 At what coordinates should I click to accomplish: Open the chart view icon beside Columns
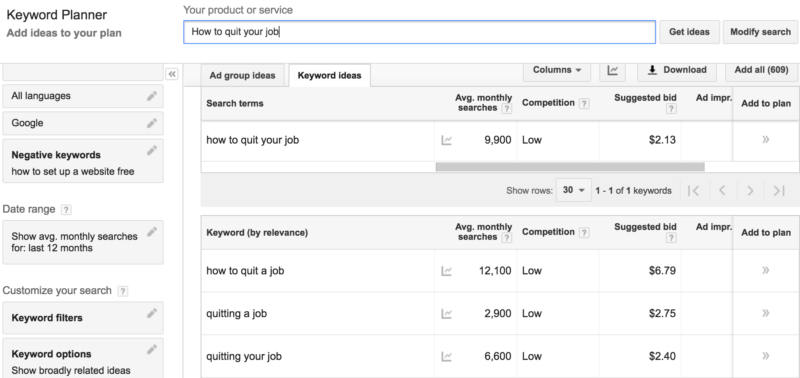pyautogui.click(x=613, y=70)
